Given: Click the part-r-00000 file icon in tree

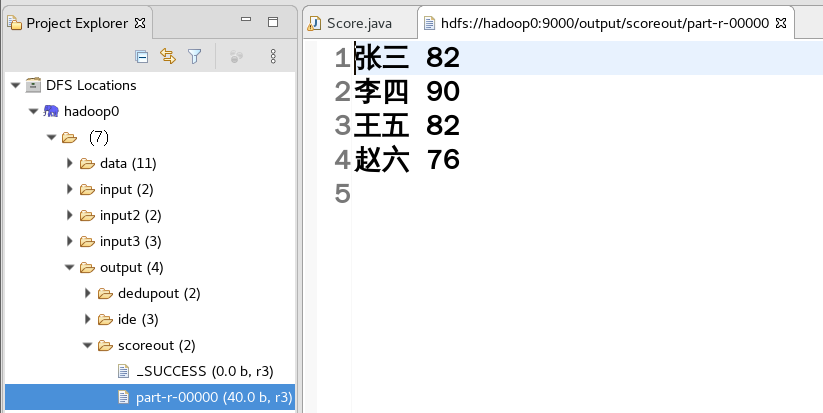Looking at the screenshot, I should point(123,397).
